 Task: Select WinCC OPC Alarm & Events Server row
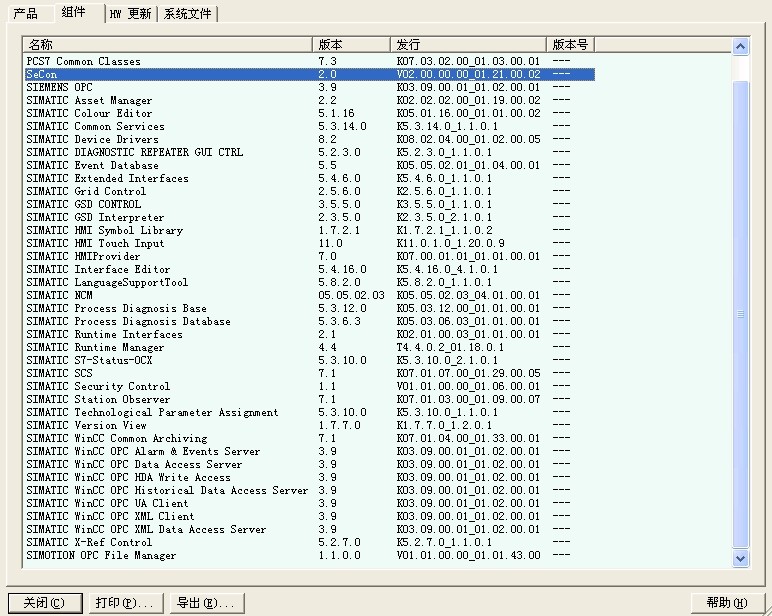(310, 451)
